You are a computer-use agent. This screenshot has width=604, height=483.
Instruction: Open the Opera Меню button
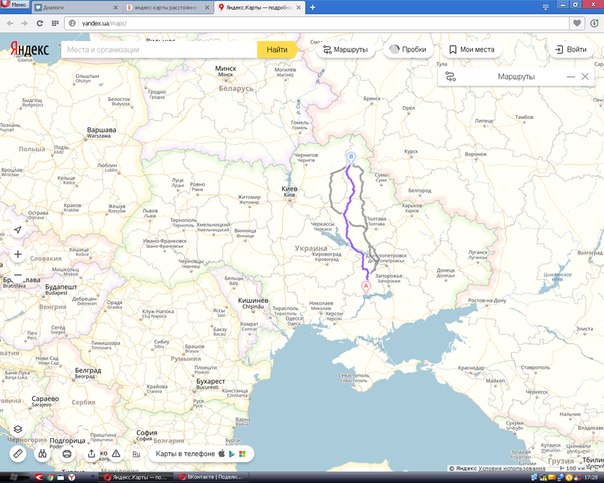pos(15,5)
